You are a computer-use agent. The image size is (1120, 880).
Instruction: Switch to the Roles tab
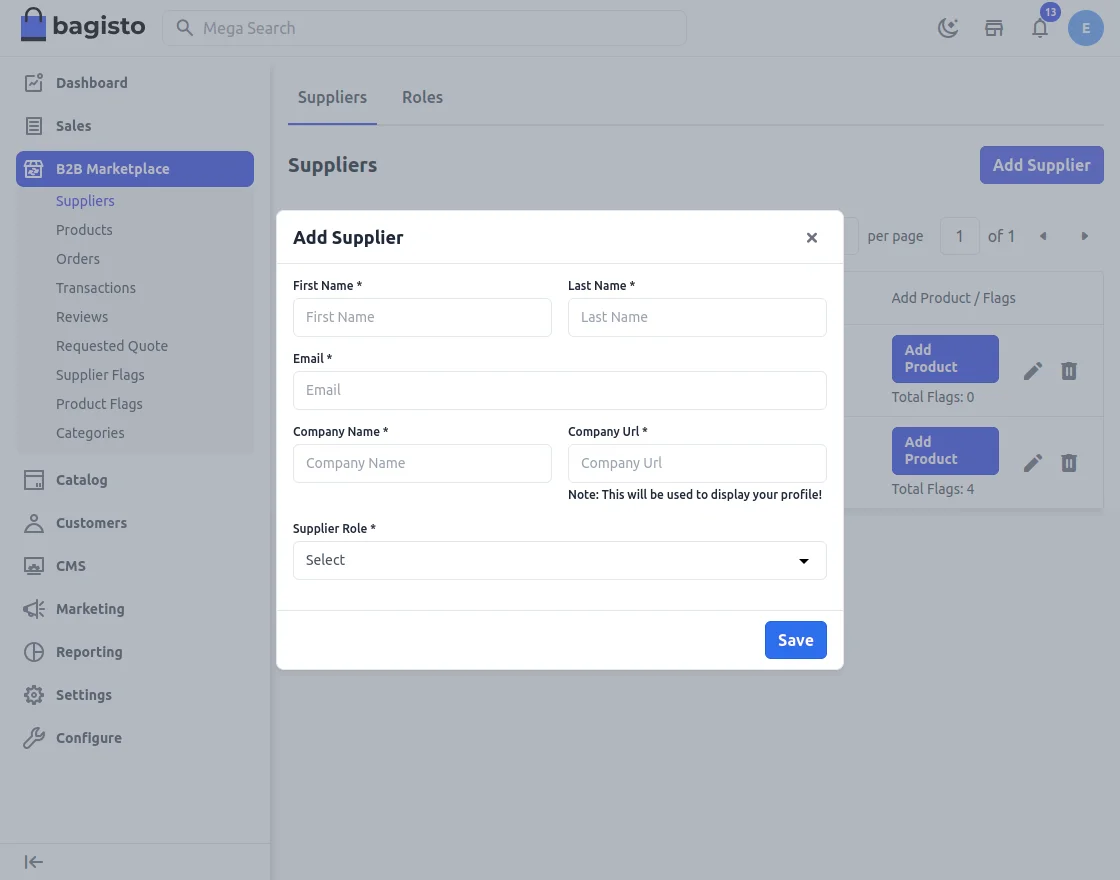point(422,97)
